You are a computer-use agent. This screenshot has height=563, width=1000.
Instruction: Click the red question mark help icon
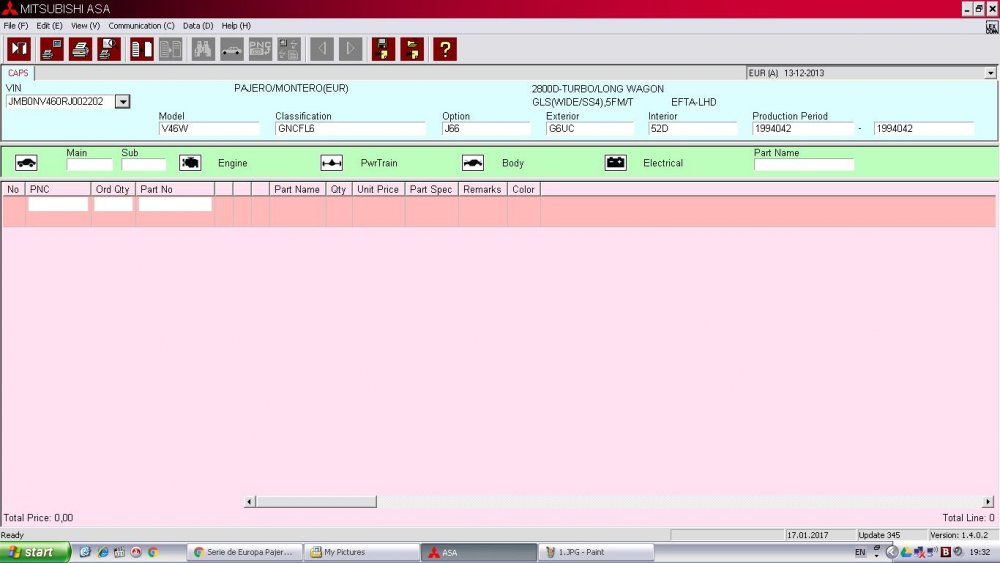pos(445,49)
